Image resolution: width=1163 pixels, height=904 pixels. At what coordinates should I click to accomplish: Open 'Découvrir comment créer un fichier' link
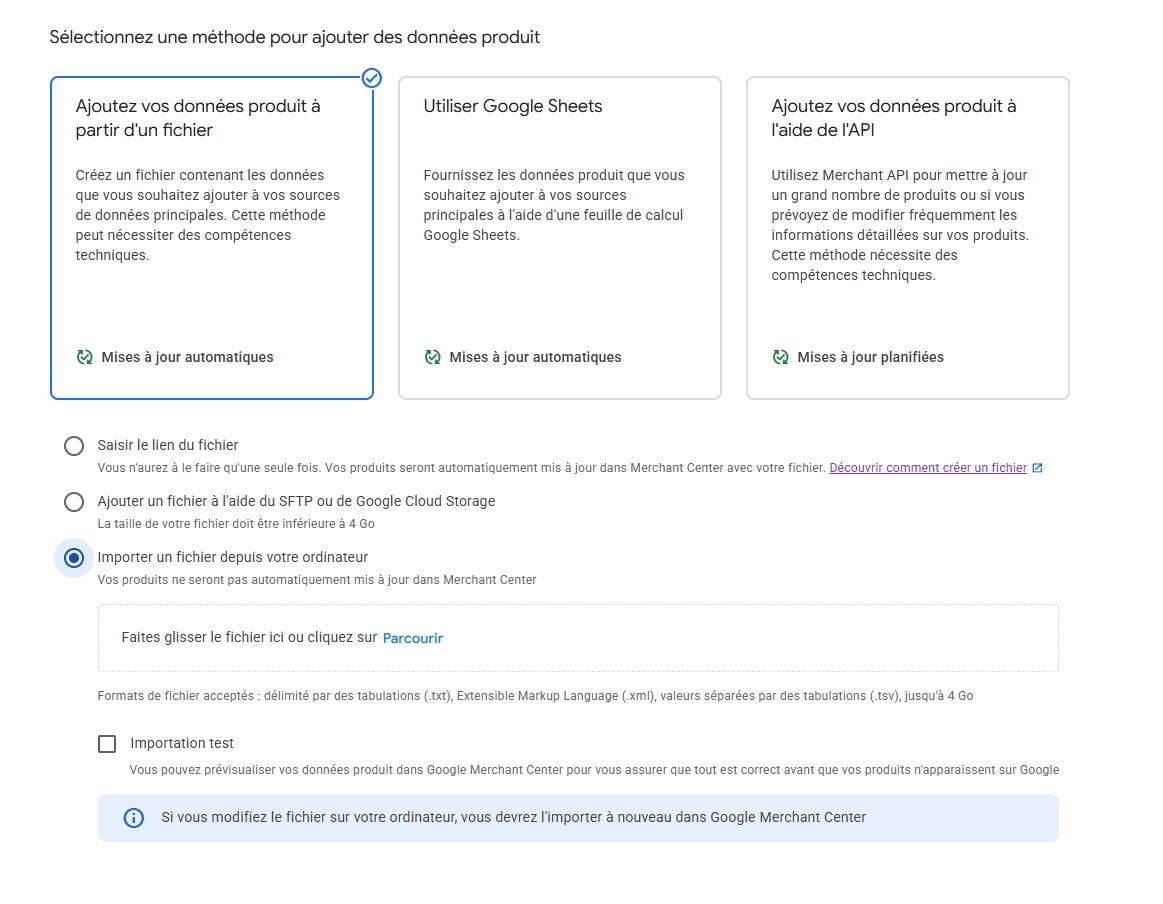tap(927, 468)
